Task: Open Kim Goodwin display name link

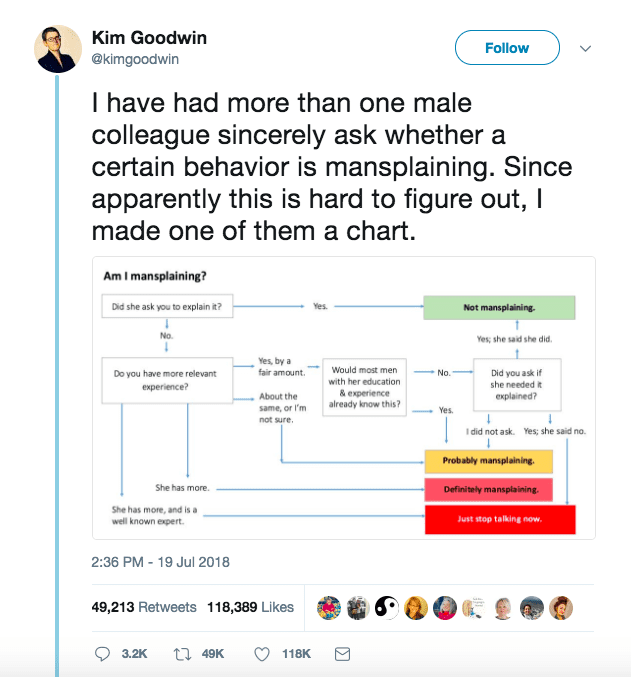Action: (x=149, y=38)
